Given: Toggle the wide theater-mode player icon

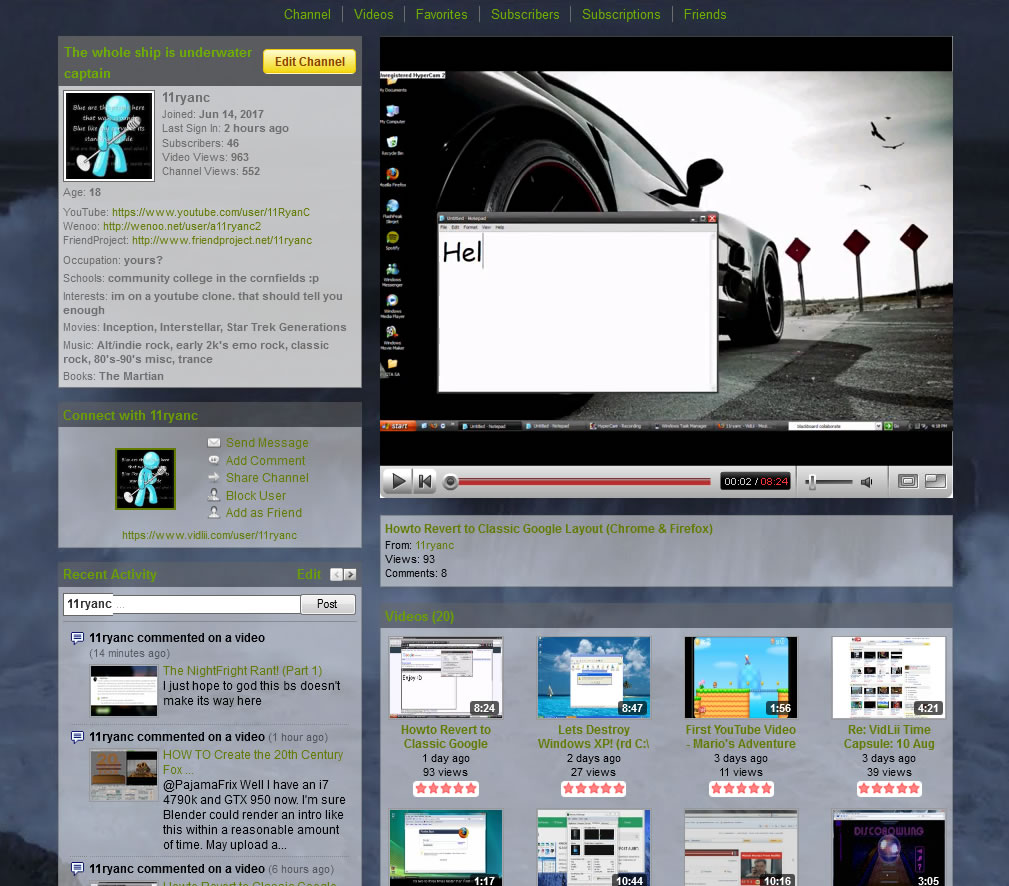Looking at the screenshot, I should 935,481.
